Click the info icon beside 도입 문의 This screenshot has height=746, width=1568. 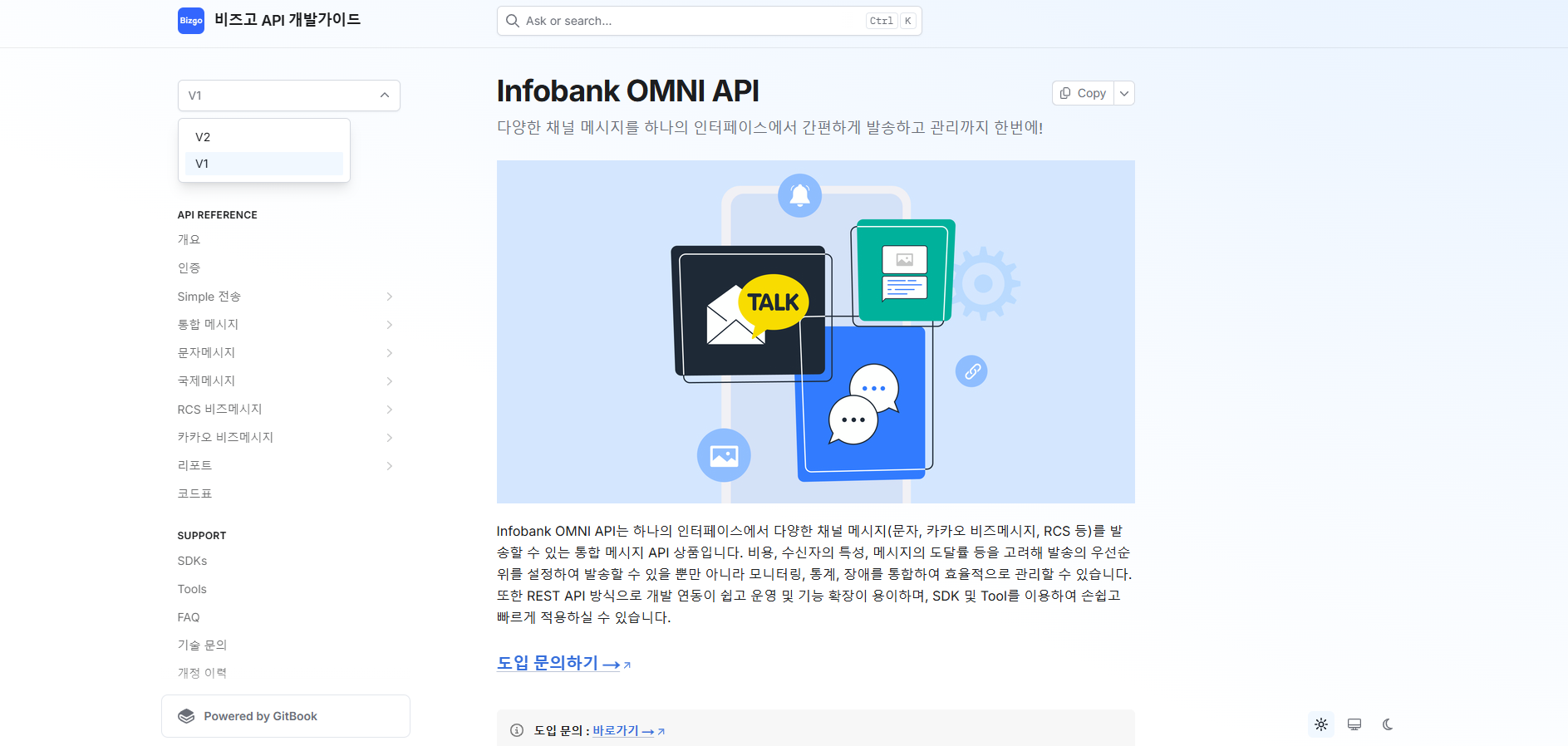(x=517, y=730)
